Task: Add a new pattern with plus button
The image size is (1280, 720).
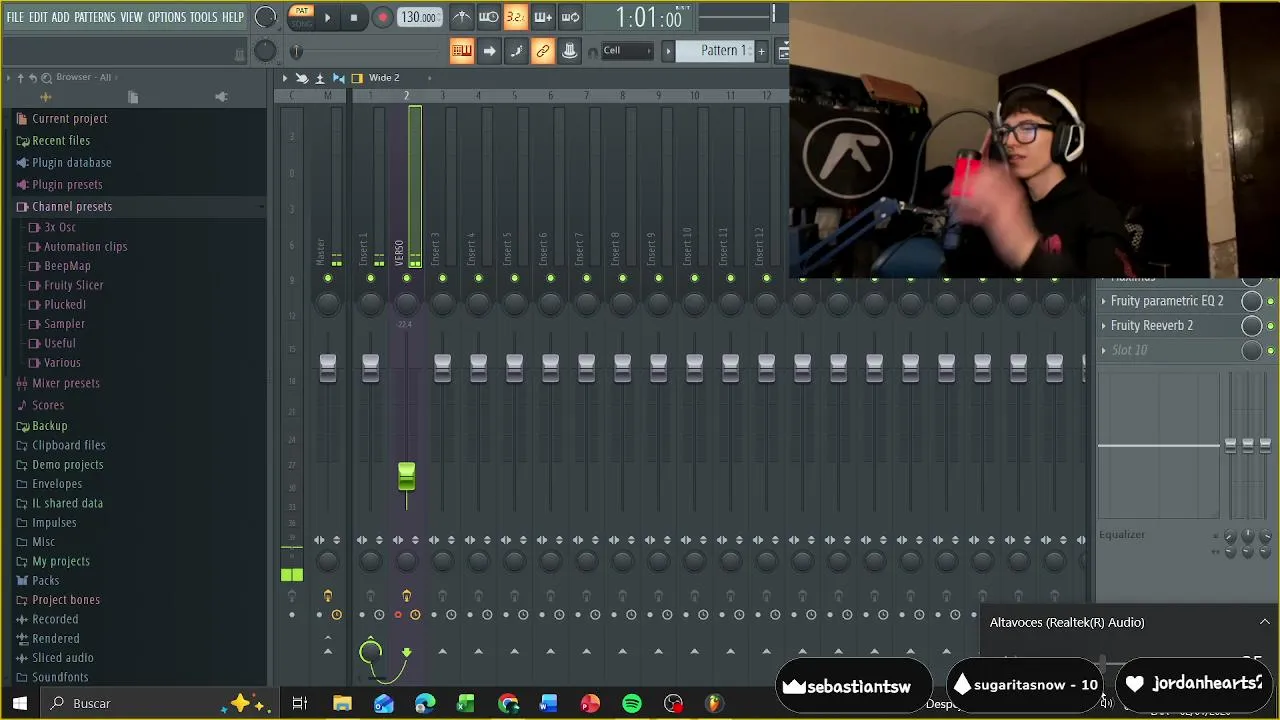Action: pyautogui.click(x=761, y=51)
